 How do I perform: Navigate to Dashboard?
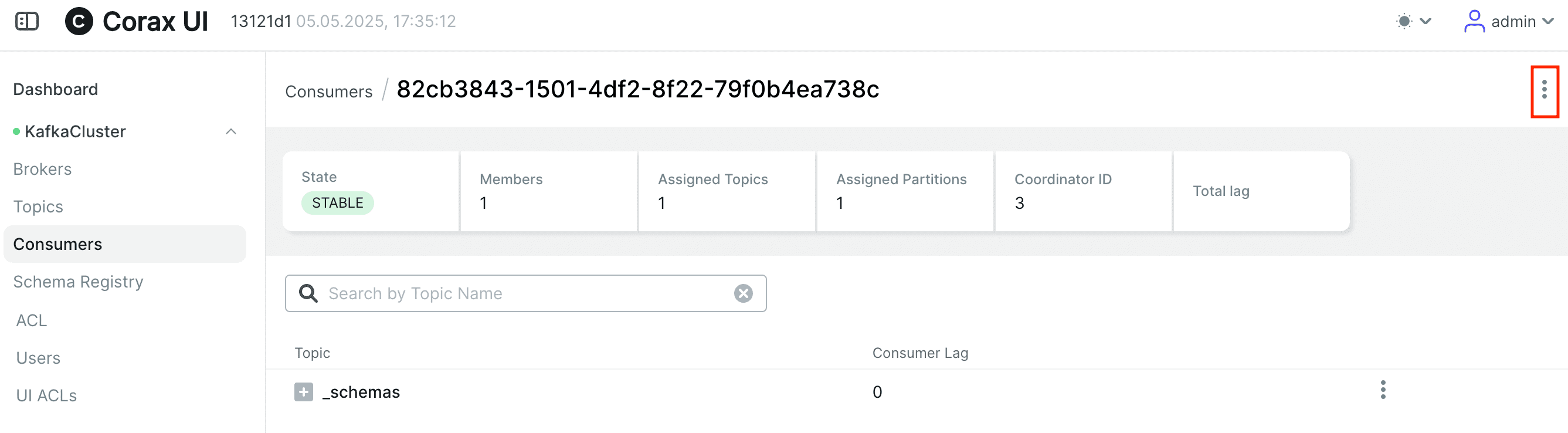[x=55, y=90]
